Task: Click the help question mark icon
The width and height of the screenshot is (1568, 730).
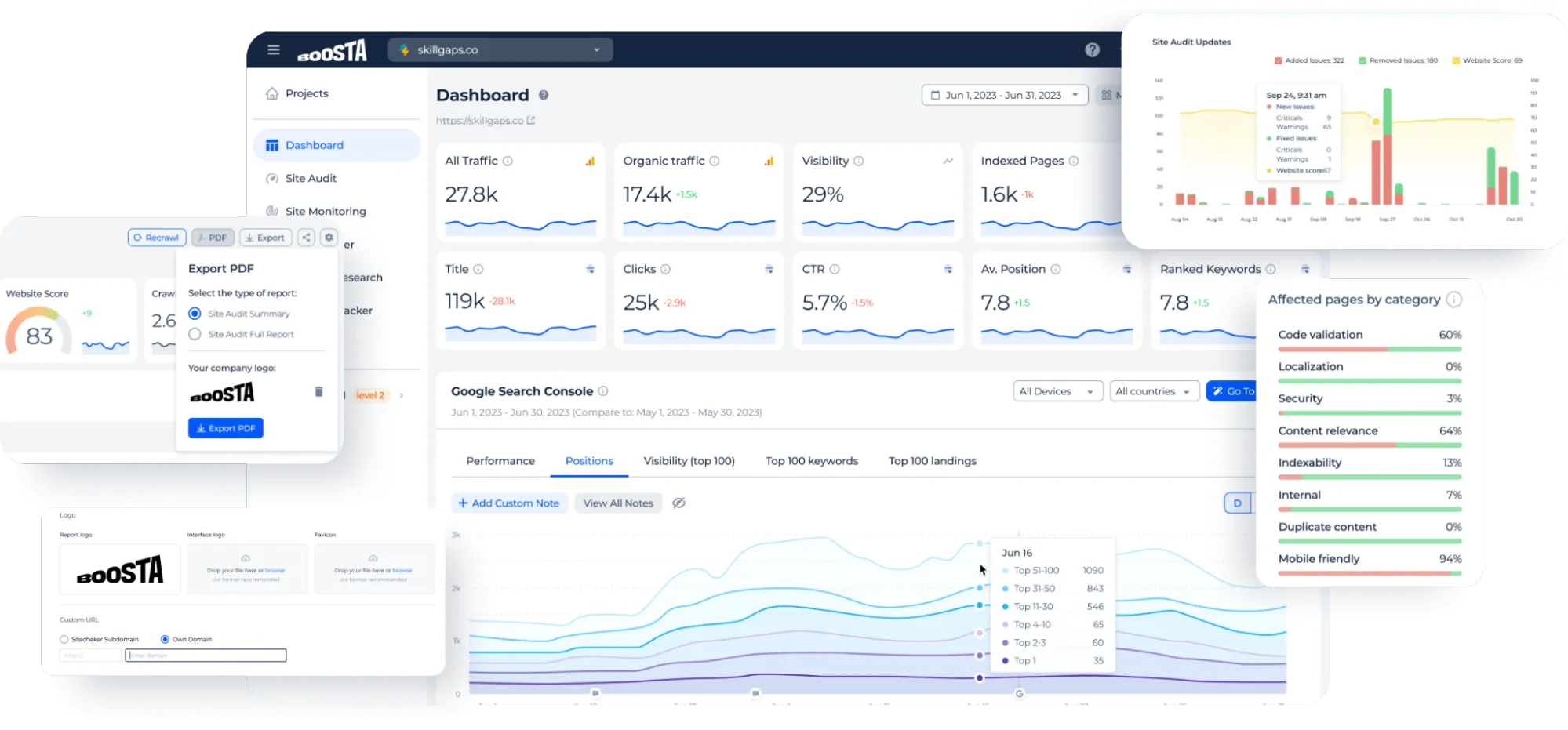Action: (x=1092, y=49)
